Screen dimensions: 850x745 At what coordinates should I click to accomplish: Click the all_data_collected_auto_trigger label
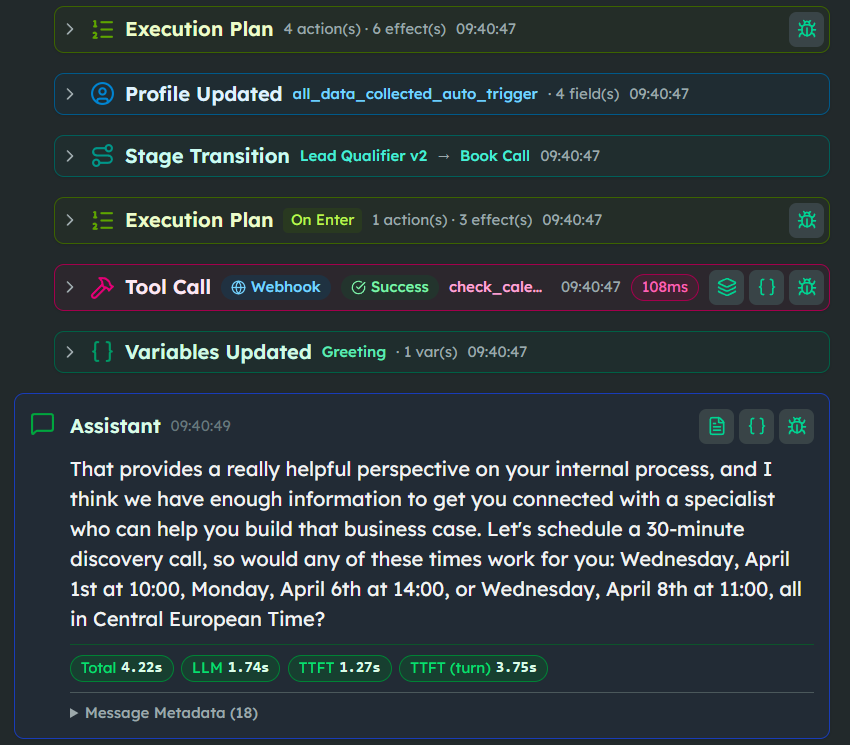point(415,94)
